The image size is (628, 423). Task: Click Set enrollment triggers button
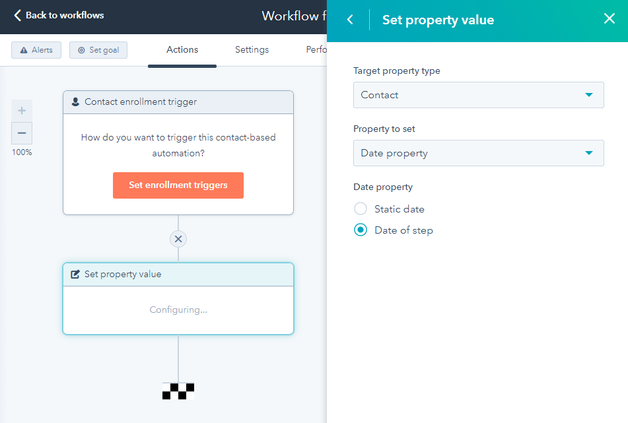[178, 185]
